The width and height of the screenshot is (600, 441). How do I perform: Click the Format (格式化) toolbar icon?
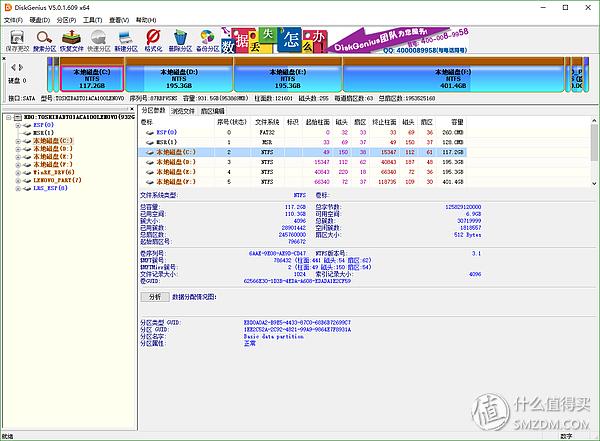click(153, 40)
